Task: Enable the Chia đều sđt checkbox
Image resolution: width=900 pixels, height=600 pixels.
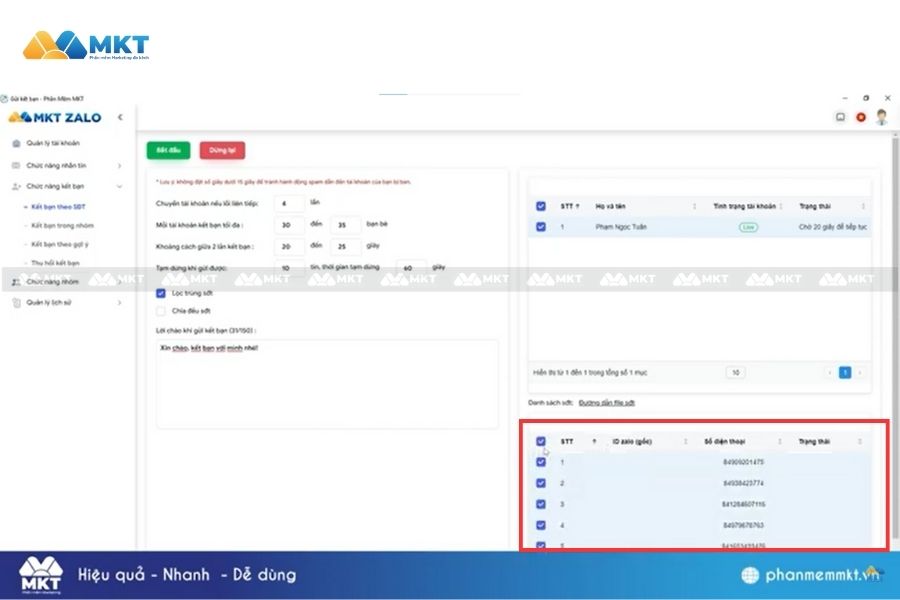Action: (x=161, y=311)
